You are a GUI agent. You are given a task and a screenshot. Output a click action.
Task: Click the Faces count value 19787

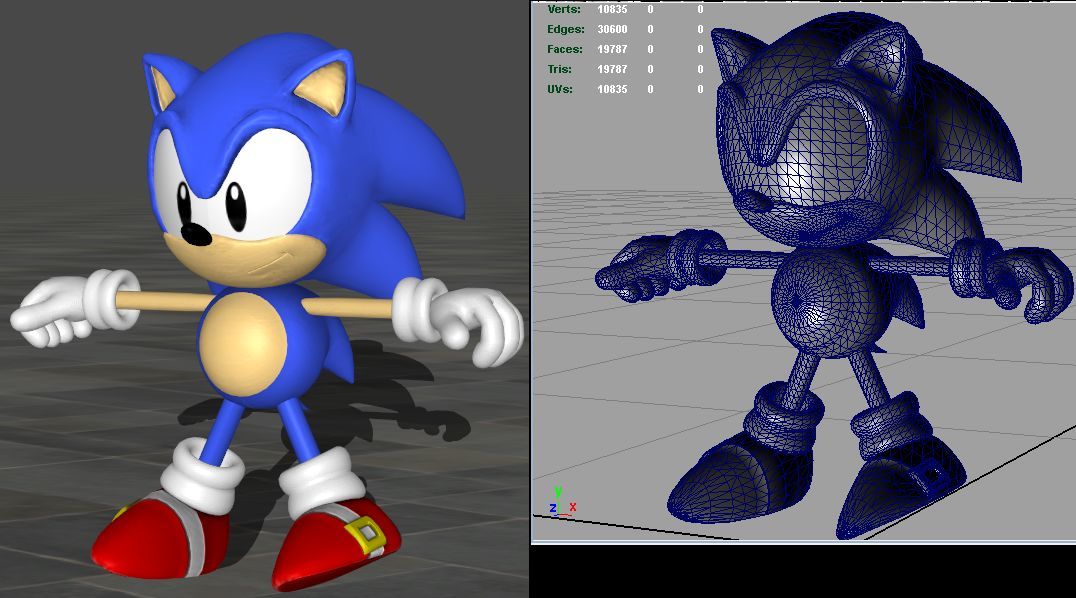(x=612, y=49)
